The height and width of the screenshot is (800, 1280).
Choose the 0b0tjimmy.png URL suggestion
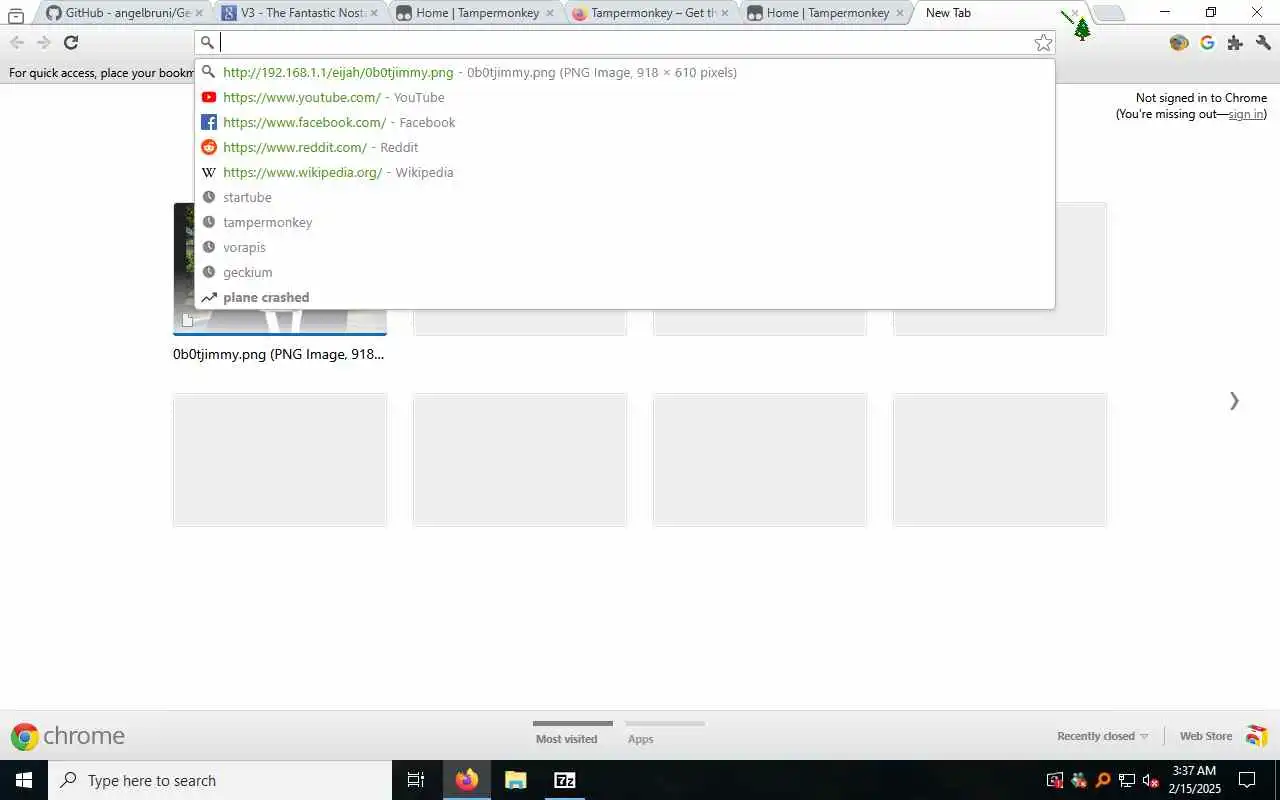[x=625, y=72]
